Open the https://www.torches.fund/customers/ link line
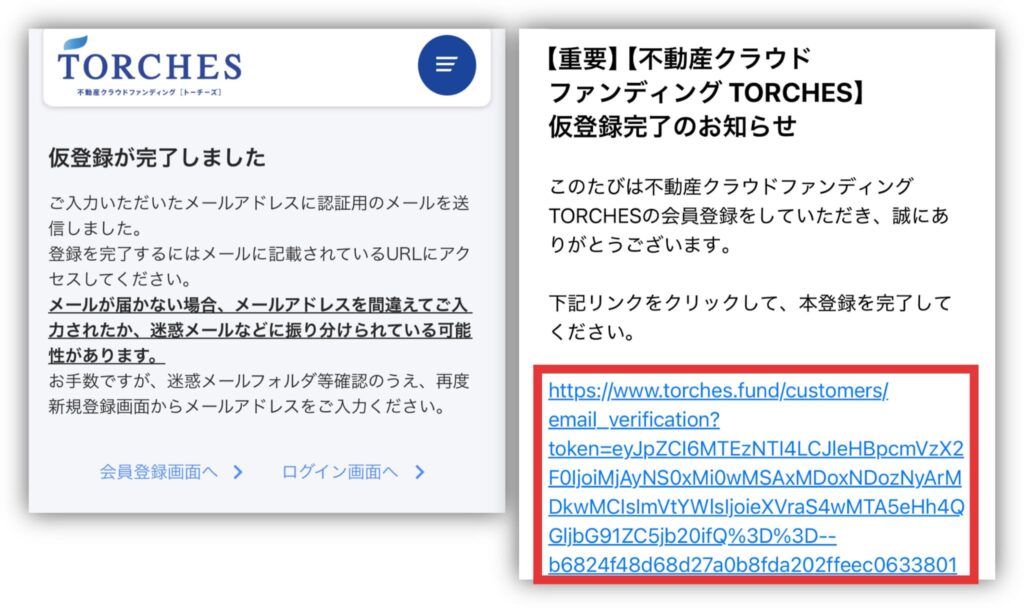This screenshot has height=608, width=1024. pyautogui.click(x=718, y=391)
